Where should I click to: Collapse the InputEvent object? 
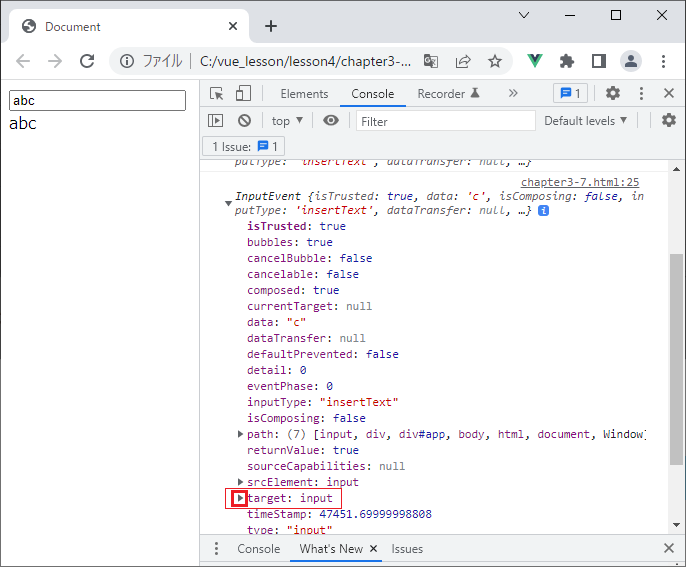228,203
